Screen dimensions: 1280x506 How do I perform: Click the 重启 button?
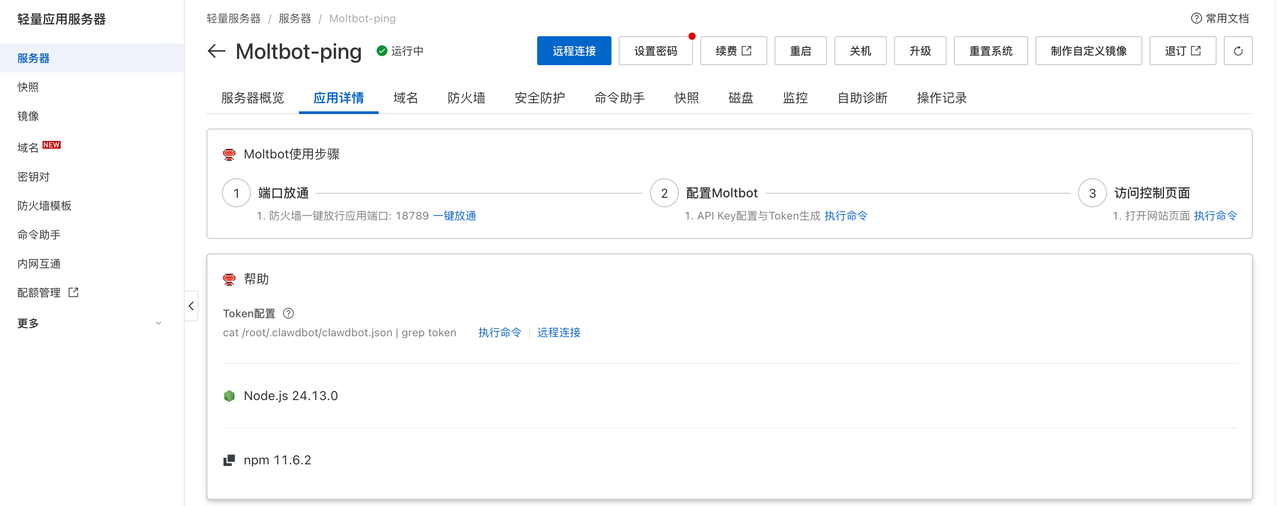point(801,51)
